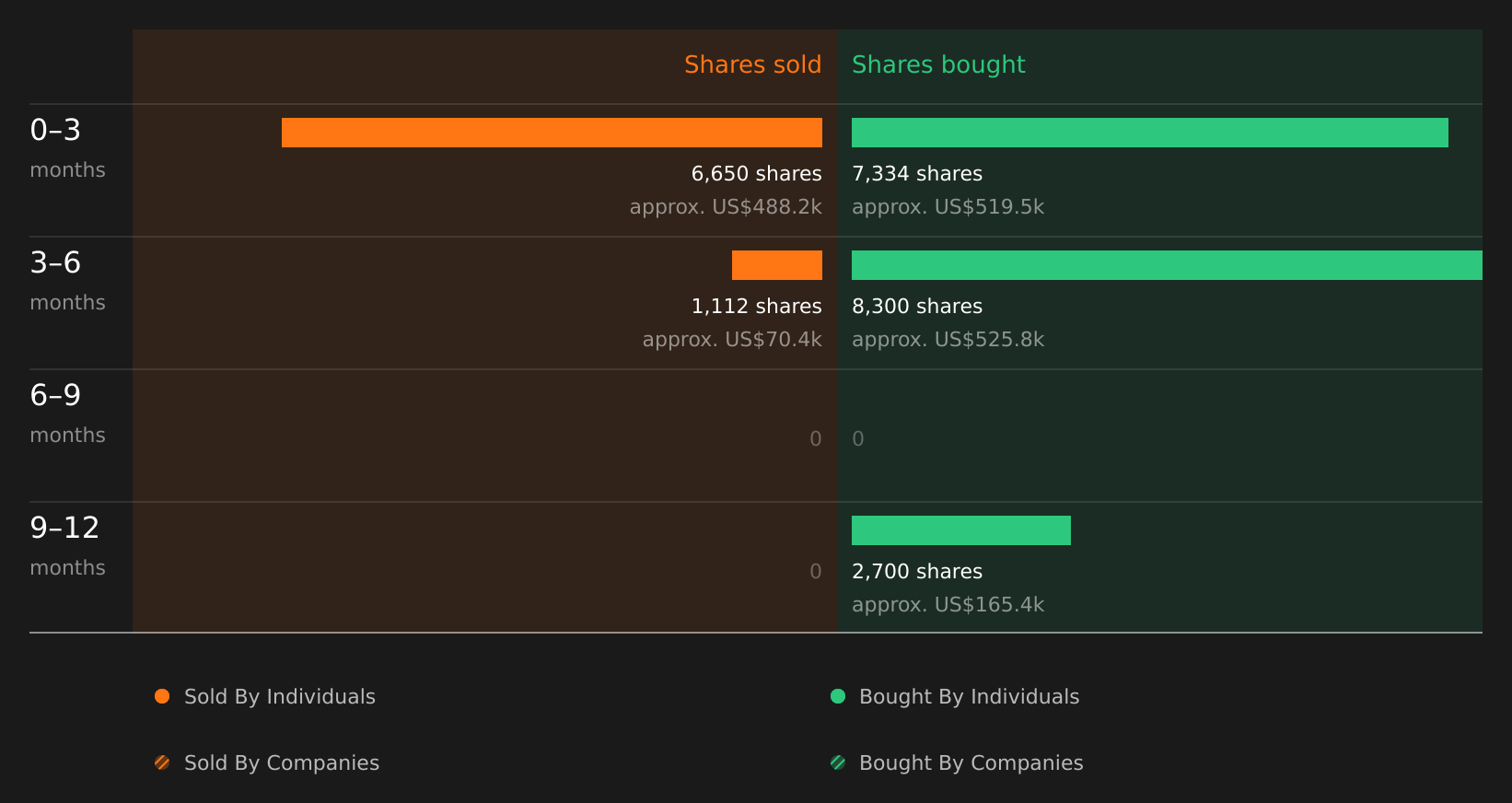Click the 6,650 shares value
The height and width of the screenshot is (803, 1512).
tap(756, 174)
